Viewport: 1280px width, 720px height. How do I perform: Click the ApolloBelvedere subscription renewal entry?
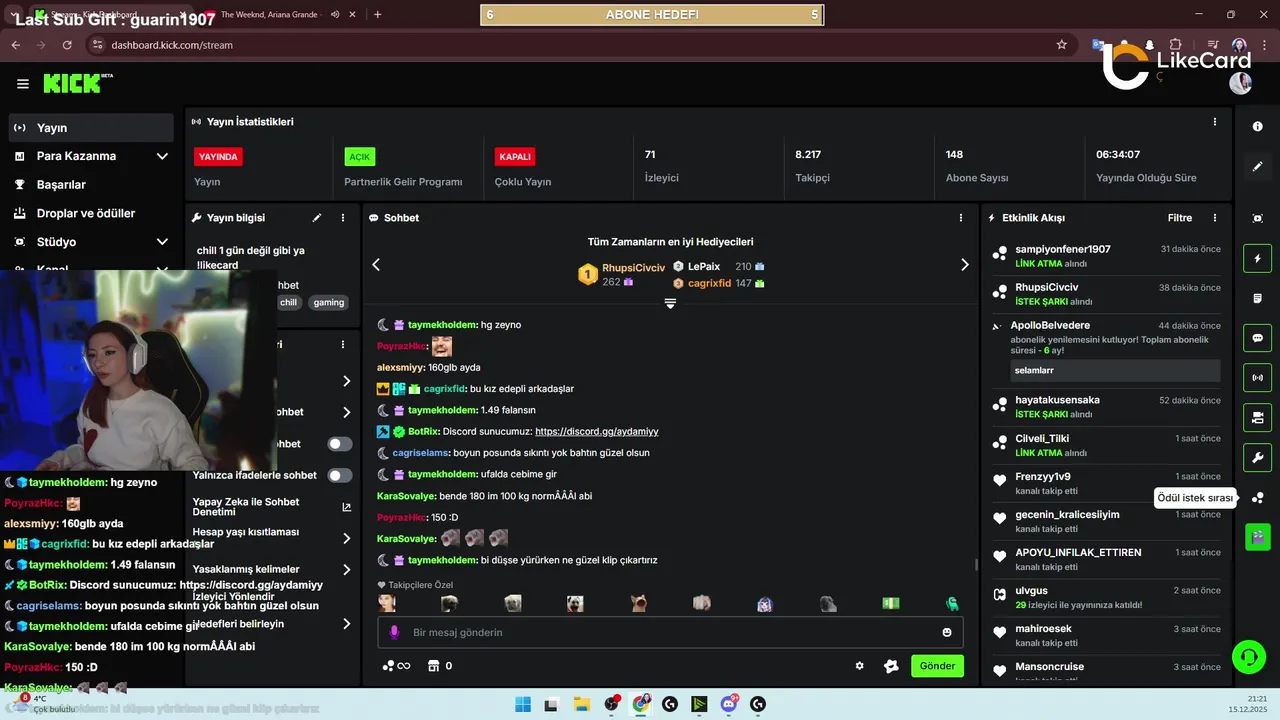pyautogui.click(x=1105, y=352)
